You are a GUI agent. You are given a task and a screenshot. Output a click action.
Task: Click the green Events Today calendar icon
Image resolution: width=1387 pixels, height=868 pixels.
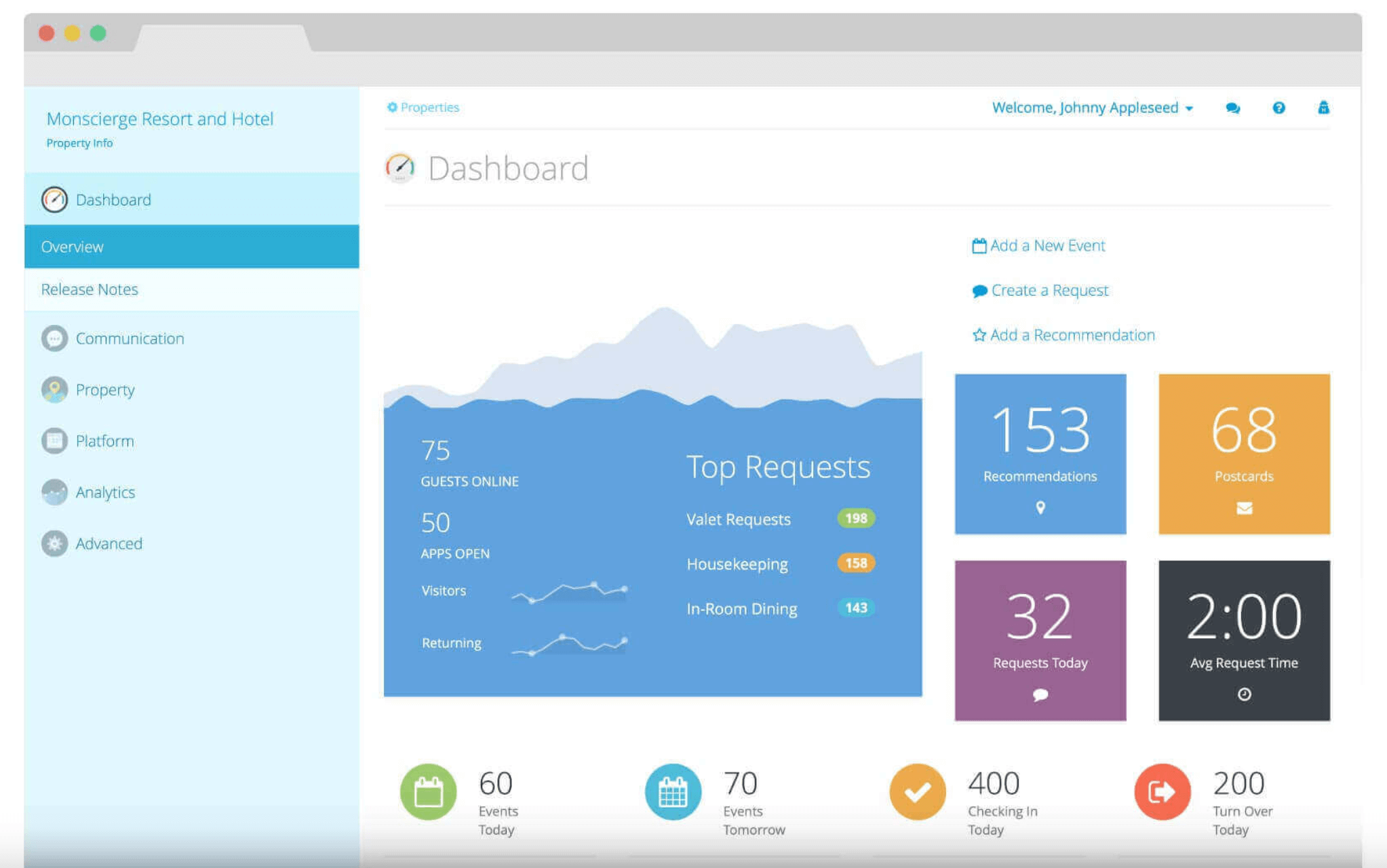click(428, 791)
